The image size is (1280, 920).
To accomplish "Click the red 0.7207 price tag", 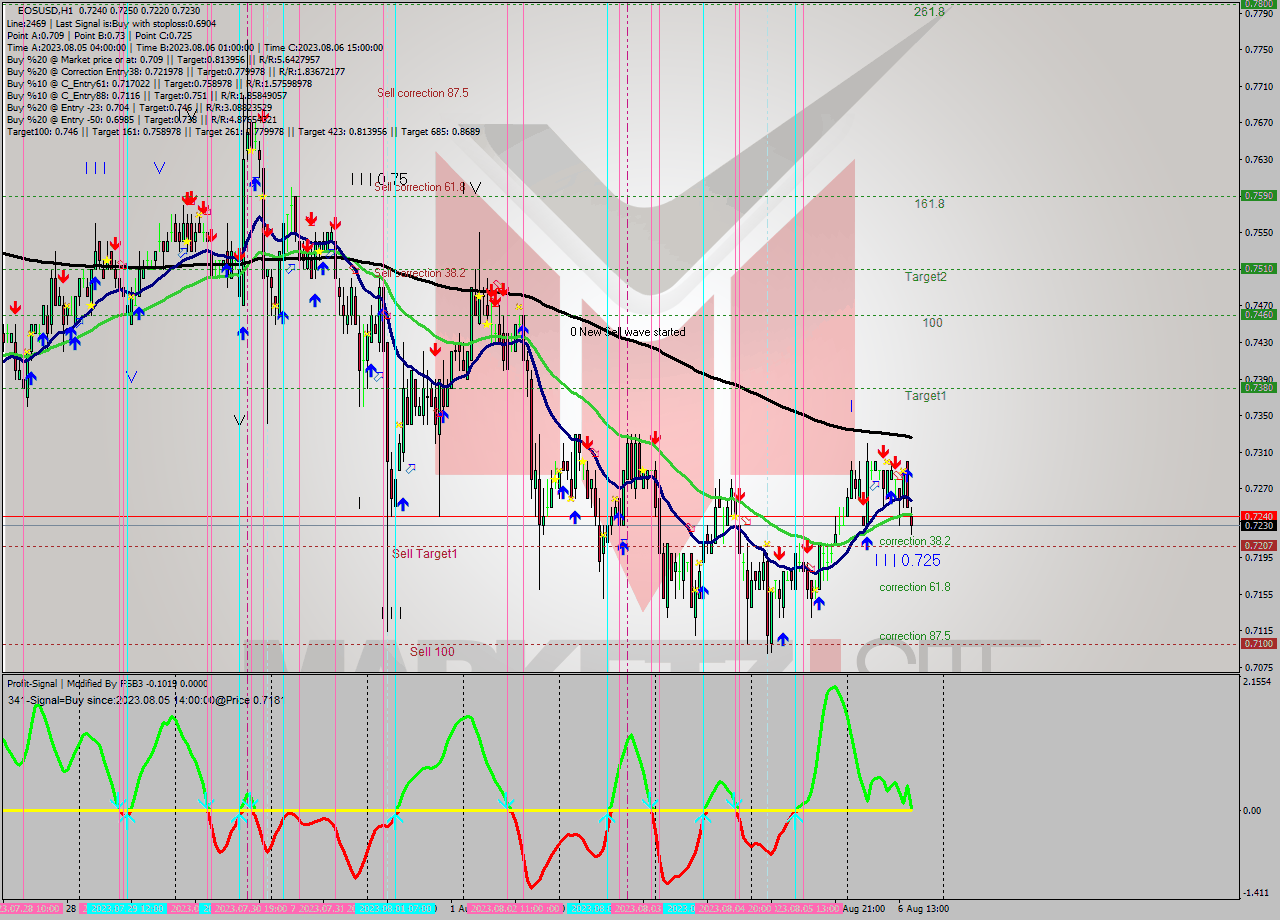I will coord(1258,545).
